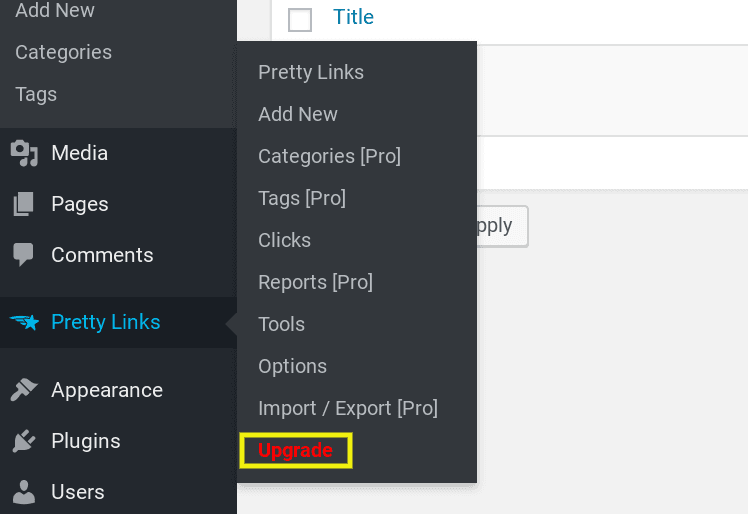
Task: Open Tags [Pro] in the flyout
Action: (302, 199)
